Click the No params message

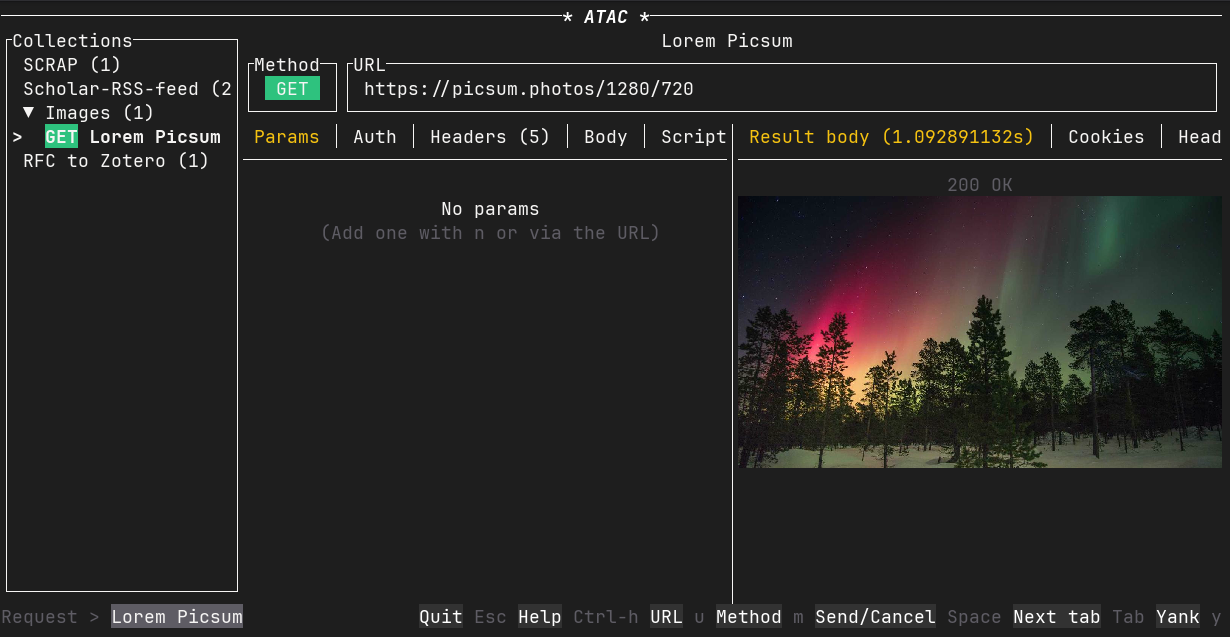[490, 209]
